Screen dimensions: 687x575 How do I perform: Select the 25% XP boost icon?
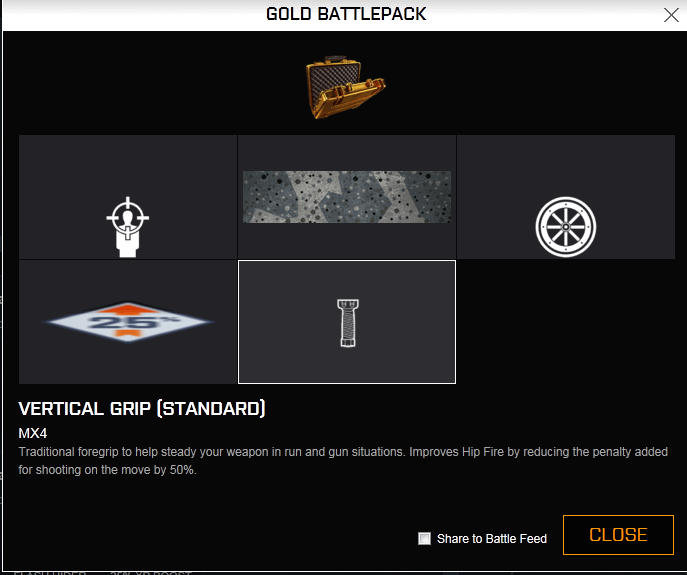(x=127, y=322)
